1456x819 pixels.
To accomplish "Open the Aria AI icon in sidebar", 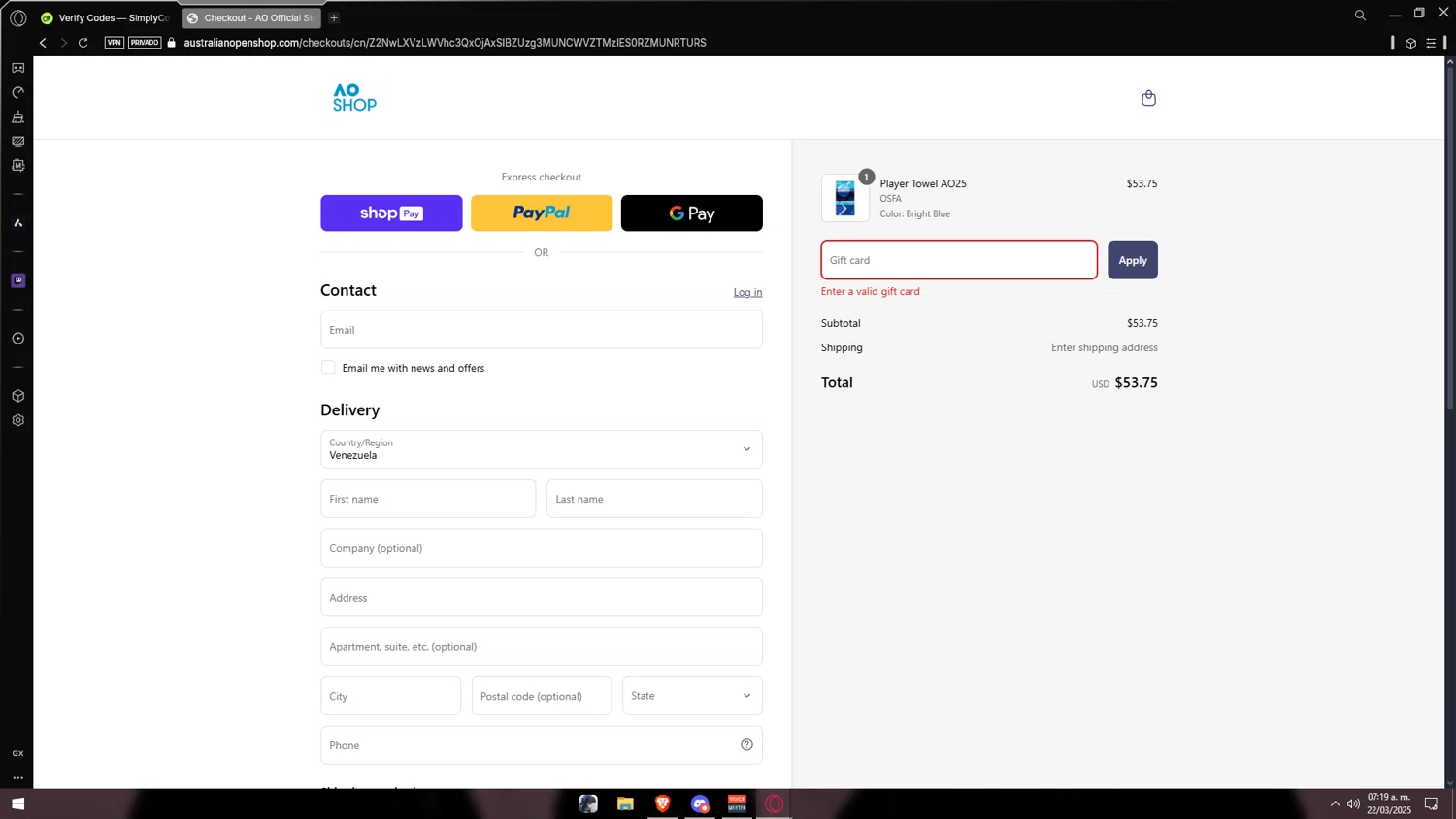I will [x=17, y=223].
